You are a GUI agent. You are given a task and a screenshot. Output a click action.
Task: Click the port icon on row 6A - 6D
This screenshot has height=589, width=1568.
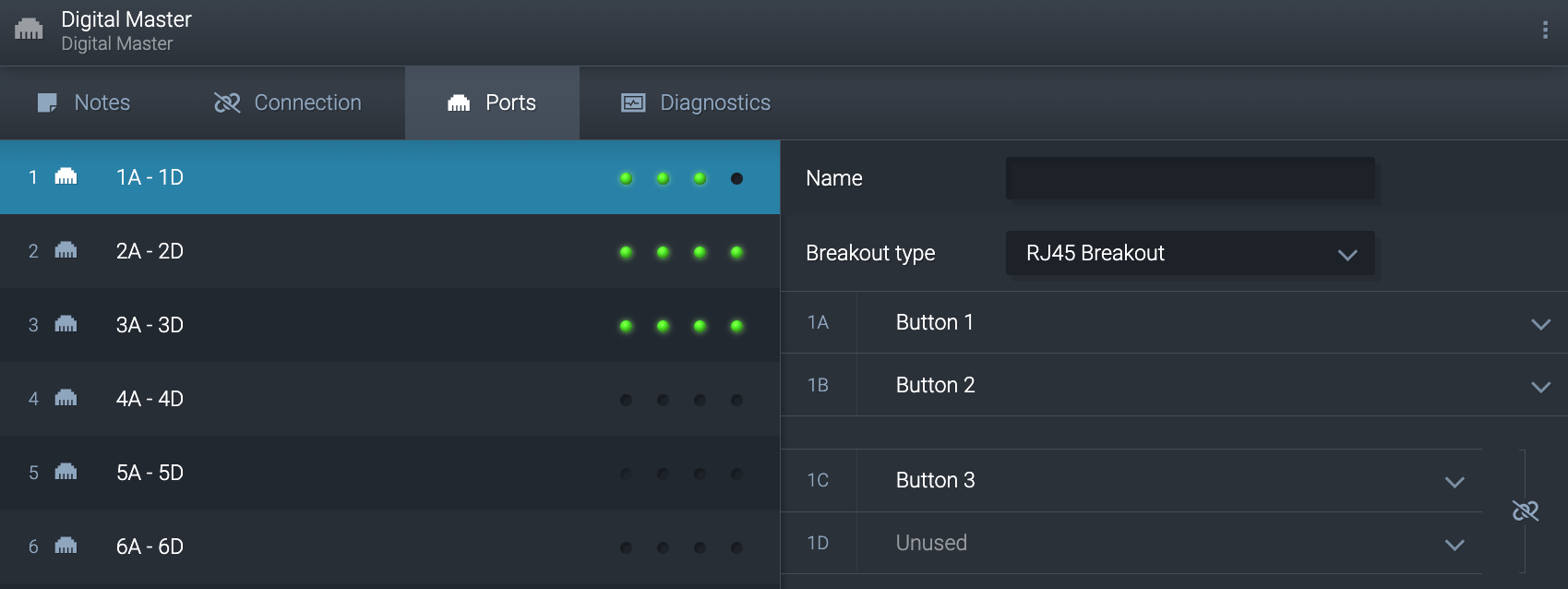point(66,546)
